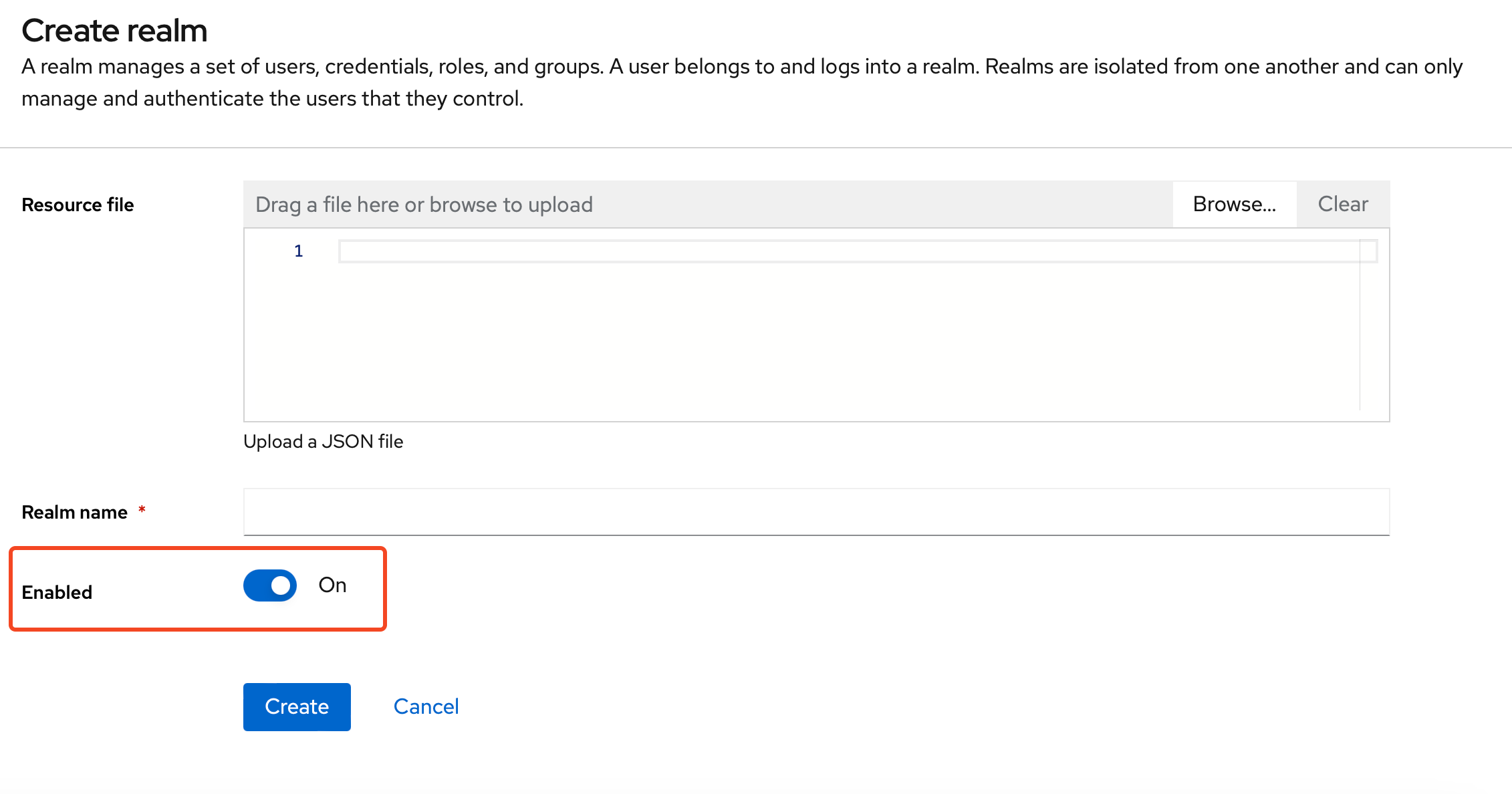The width and height of the screenshot is (1512, 794).
Task: Click the 'Resource file' form label
Action: point(78,205)
